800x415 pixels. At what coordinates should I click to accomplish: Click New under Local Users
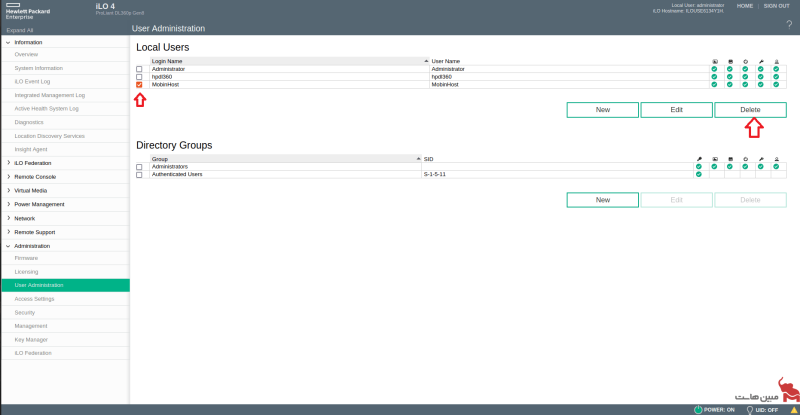coord(603,110)
